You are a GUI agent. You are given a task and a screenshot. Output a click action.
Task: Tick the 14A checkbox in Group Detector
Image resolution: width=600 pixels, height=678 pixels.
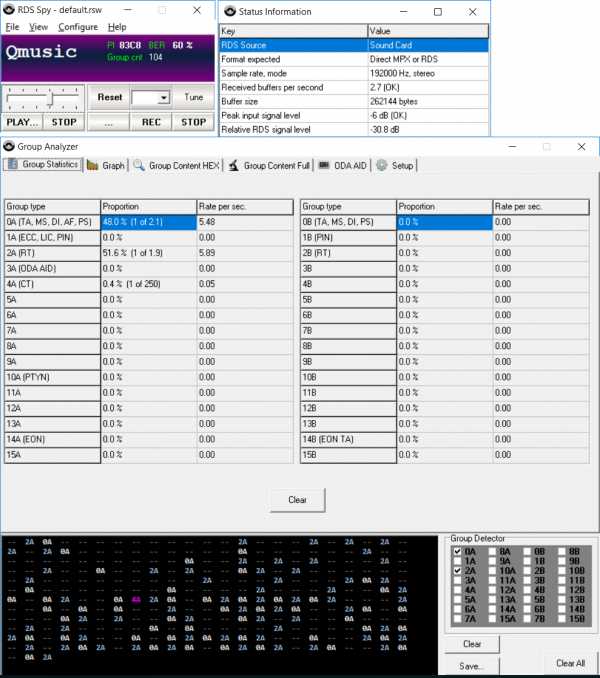click(492, 609)
